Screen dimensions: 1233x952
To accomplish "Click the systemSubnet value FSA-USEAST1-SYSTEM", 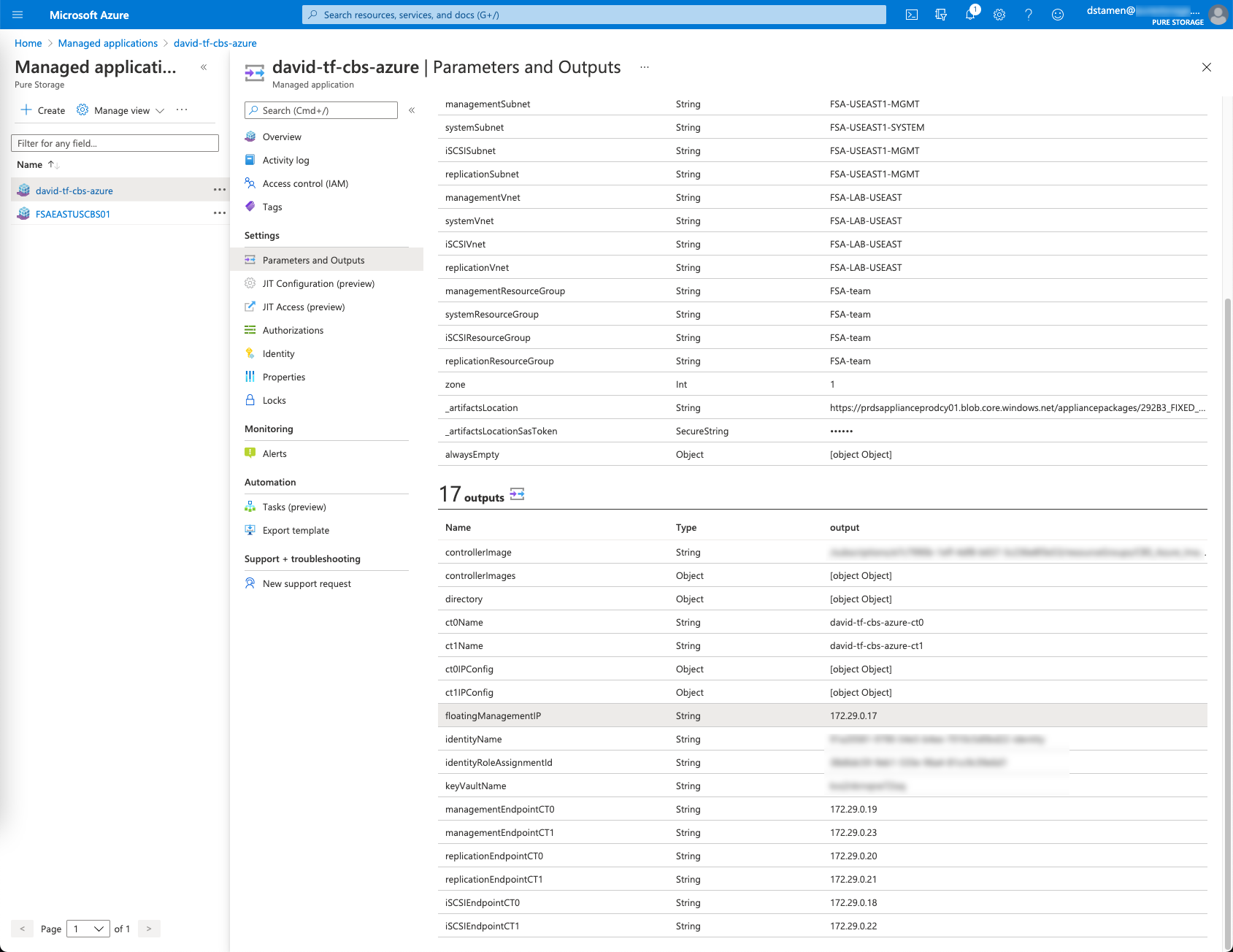I will click(x=877, y=127).
